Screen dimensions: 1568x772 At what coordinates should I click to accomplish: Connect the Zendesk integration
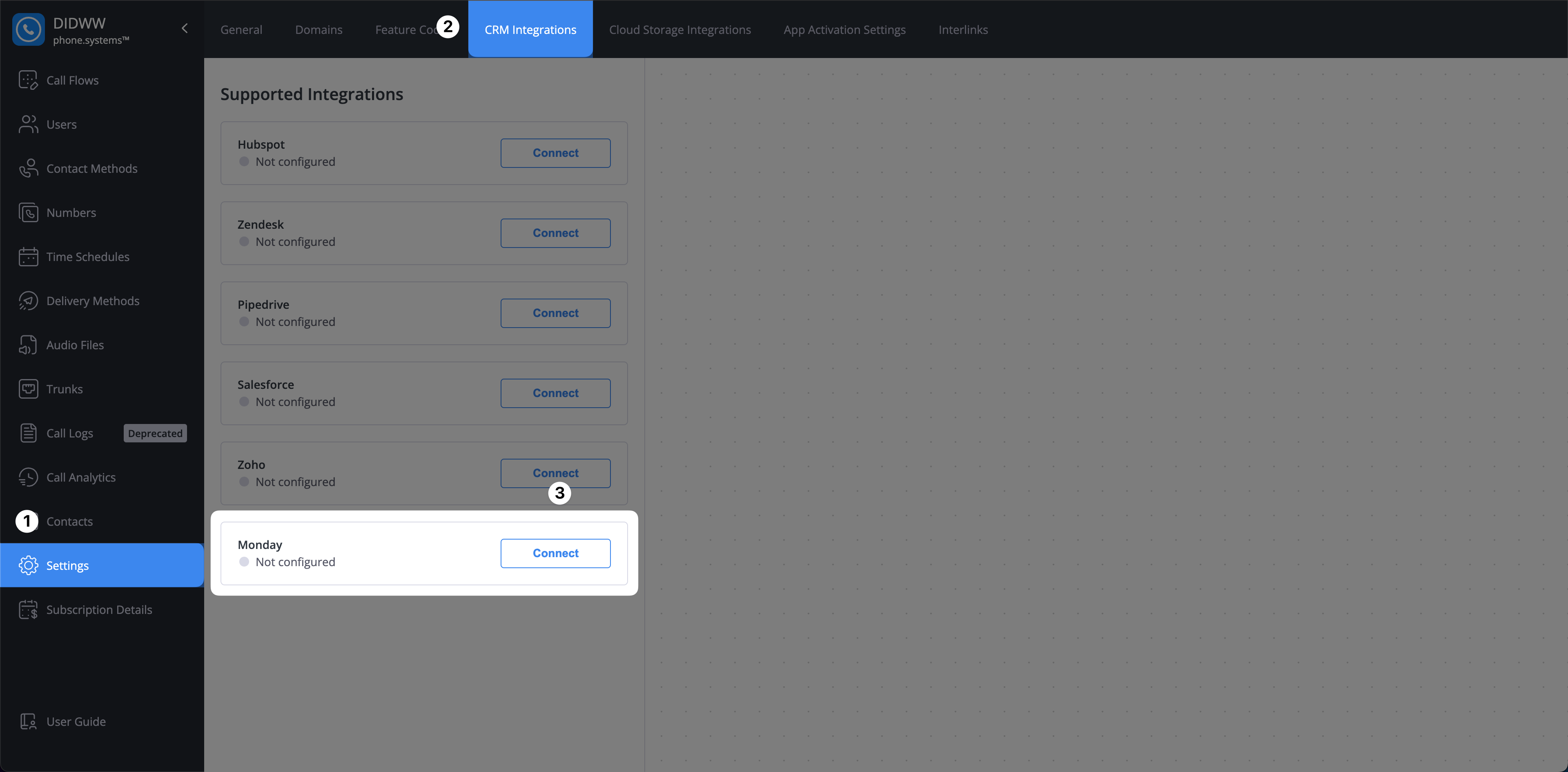coord(555,233)
